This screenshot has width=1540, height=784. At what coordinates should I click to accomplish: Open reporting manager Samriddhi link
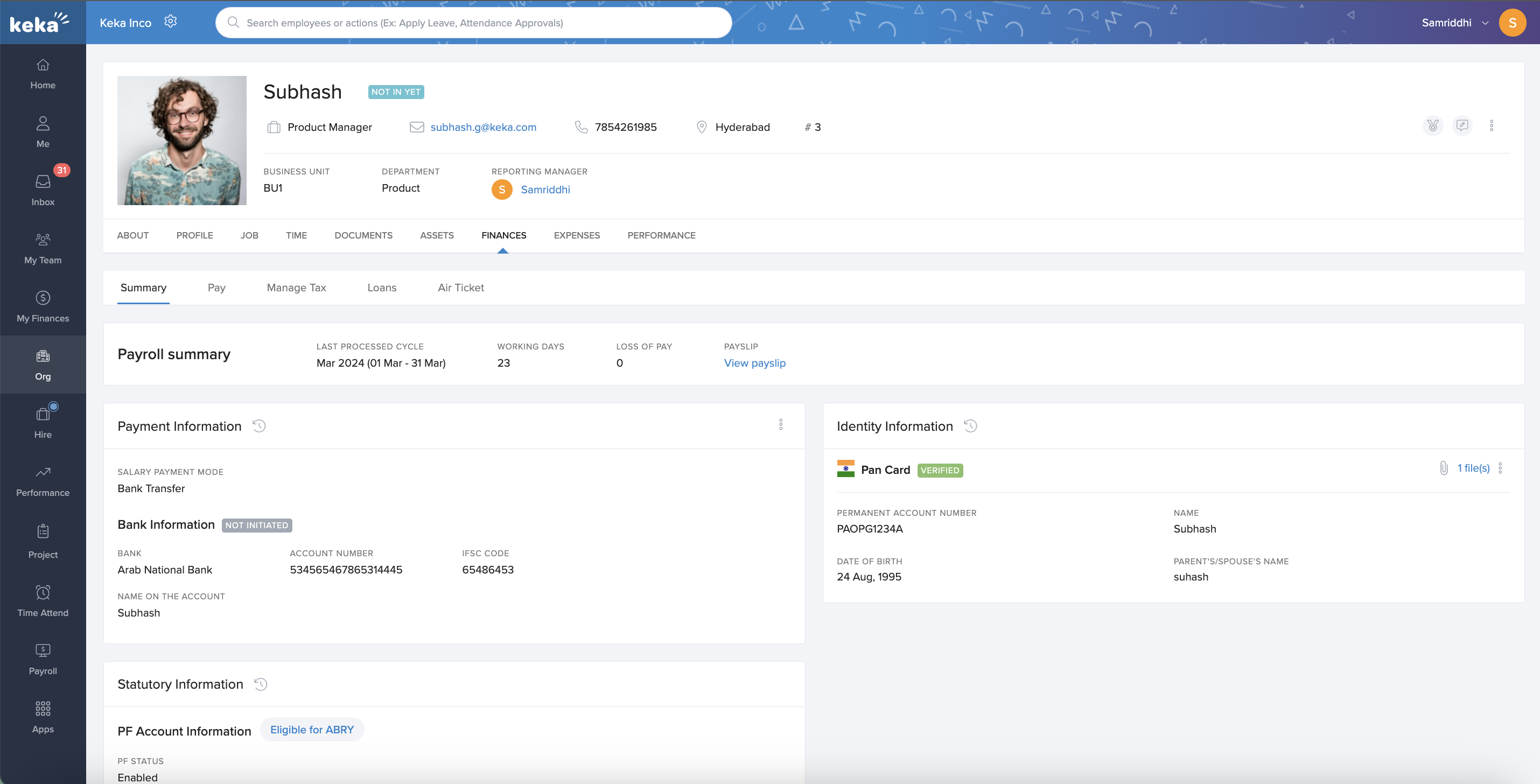pyautogui.click(x=544, y=190)
